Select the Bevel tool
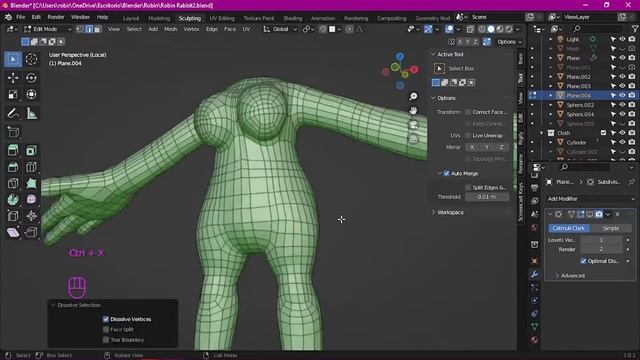 pos(13,167)
